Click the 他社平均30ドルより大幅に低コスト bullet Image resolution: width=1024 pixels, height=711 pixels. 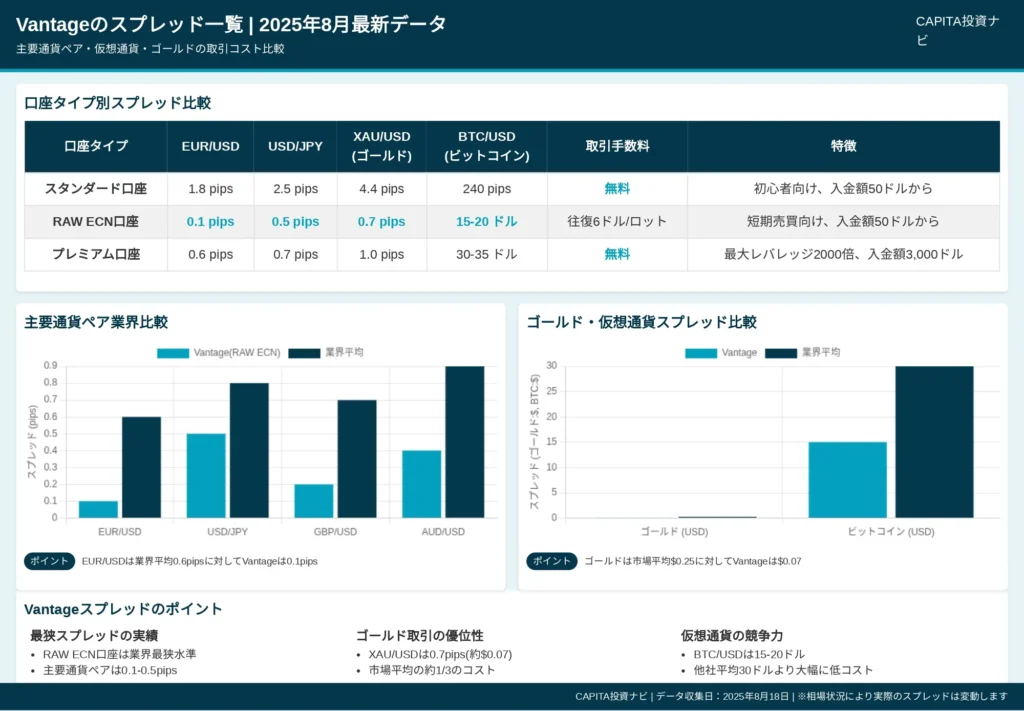(x=783, y=670)
